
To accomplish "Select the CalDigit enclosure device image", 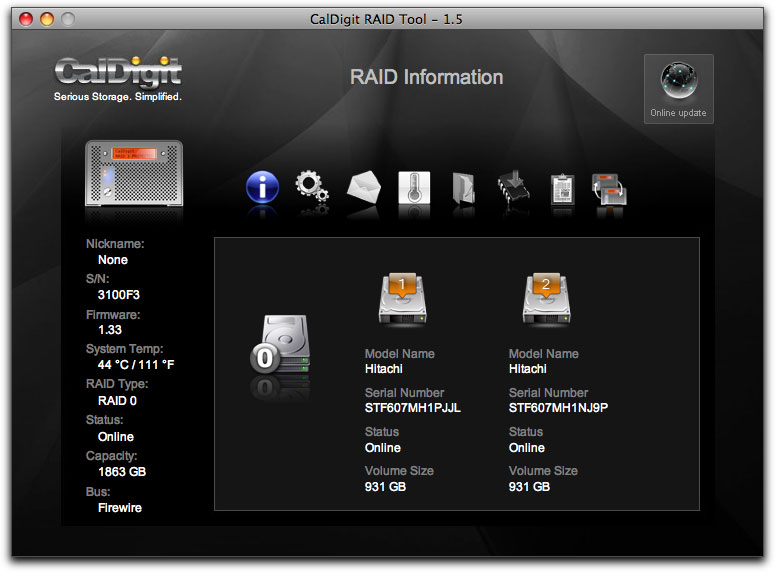I will tap(134, 173).
